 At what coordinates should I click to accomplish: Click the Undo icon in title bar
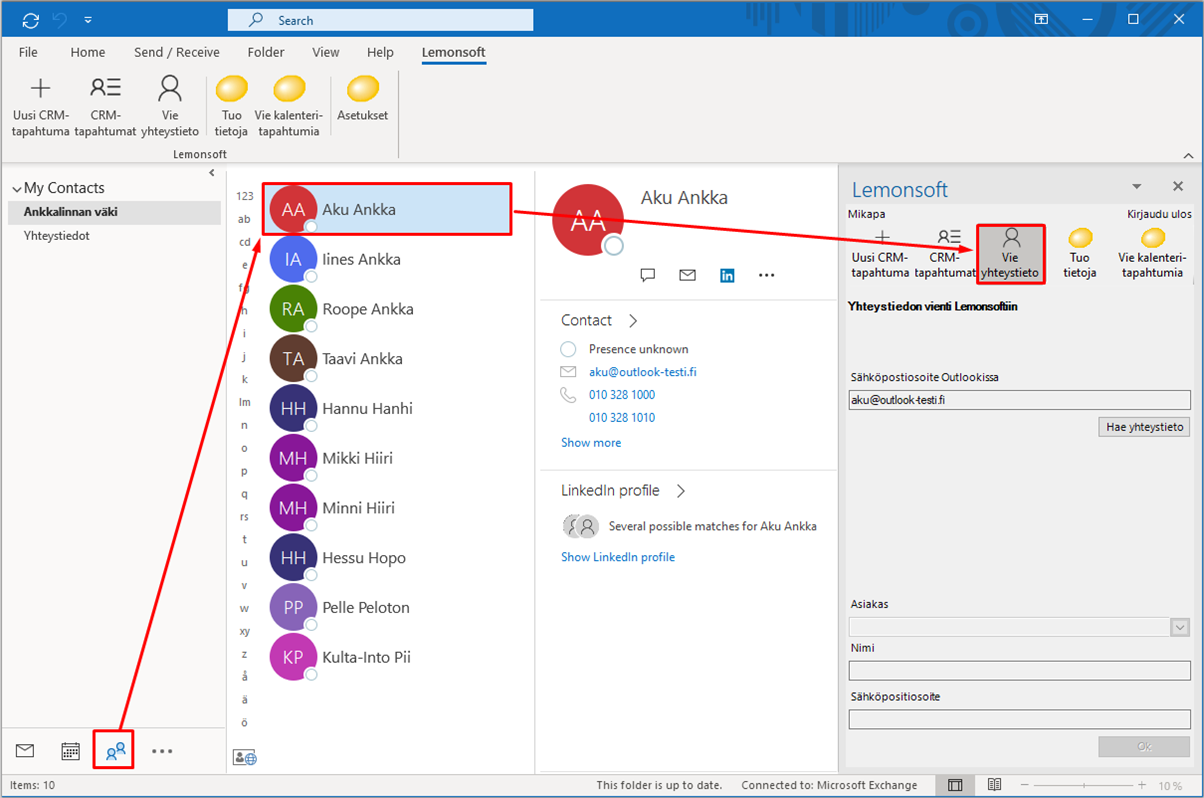(61, 19)
